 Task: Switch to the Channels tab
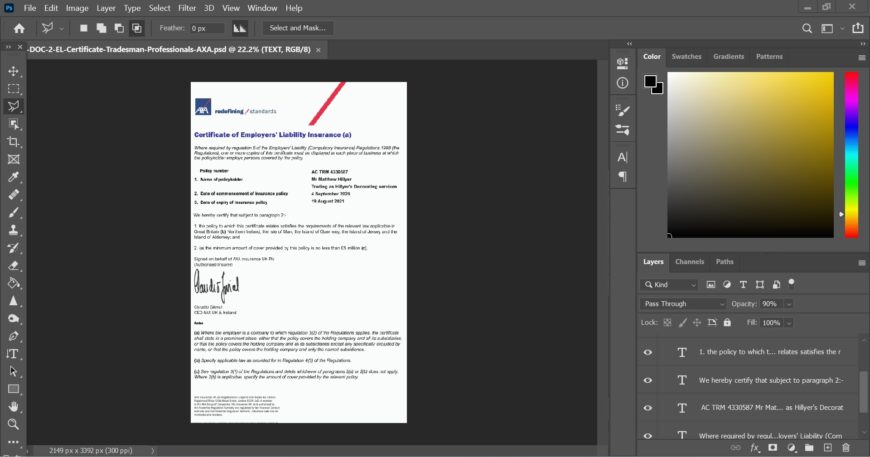coord(689,262)
